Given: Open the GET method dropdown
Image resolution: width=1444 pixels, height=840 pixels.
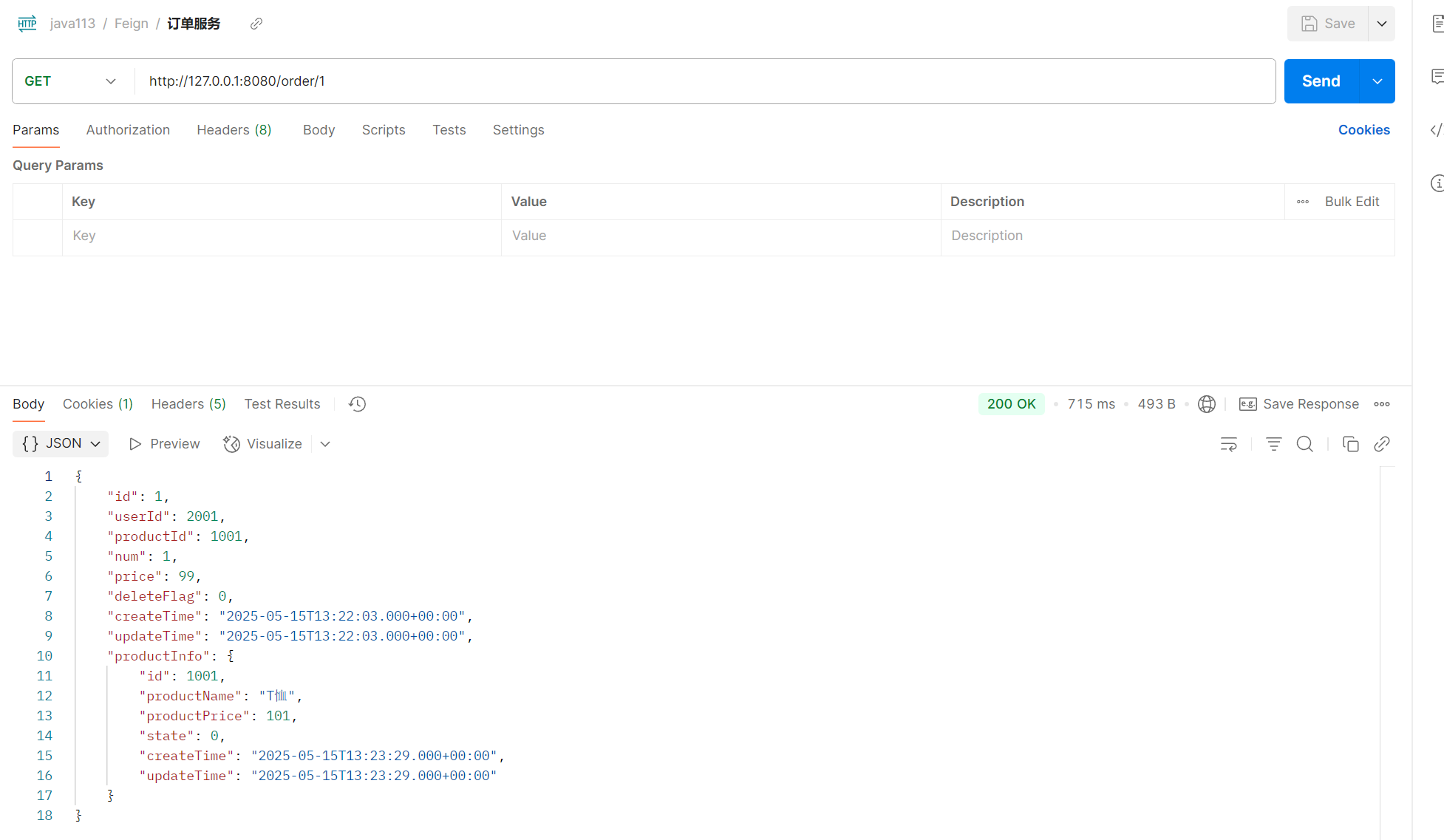Looking at the screenshot, I should tap(70, 81).
